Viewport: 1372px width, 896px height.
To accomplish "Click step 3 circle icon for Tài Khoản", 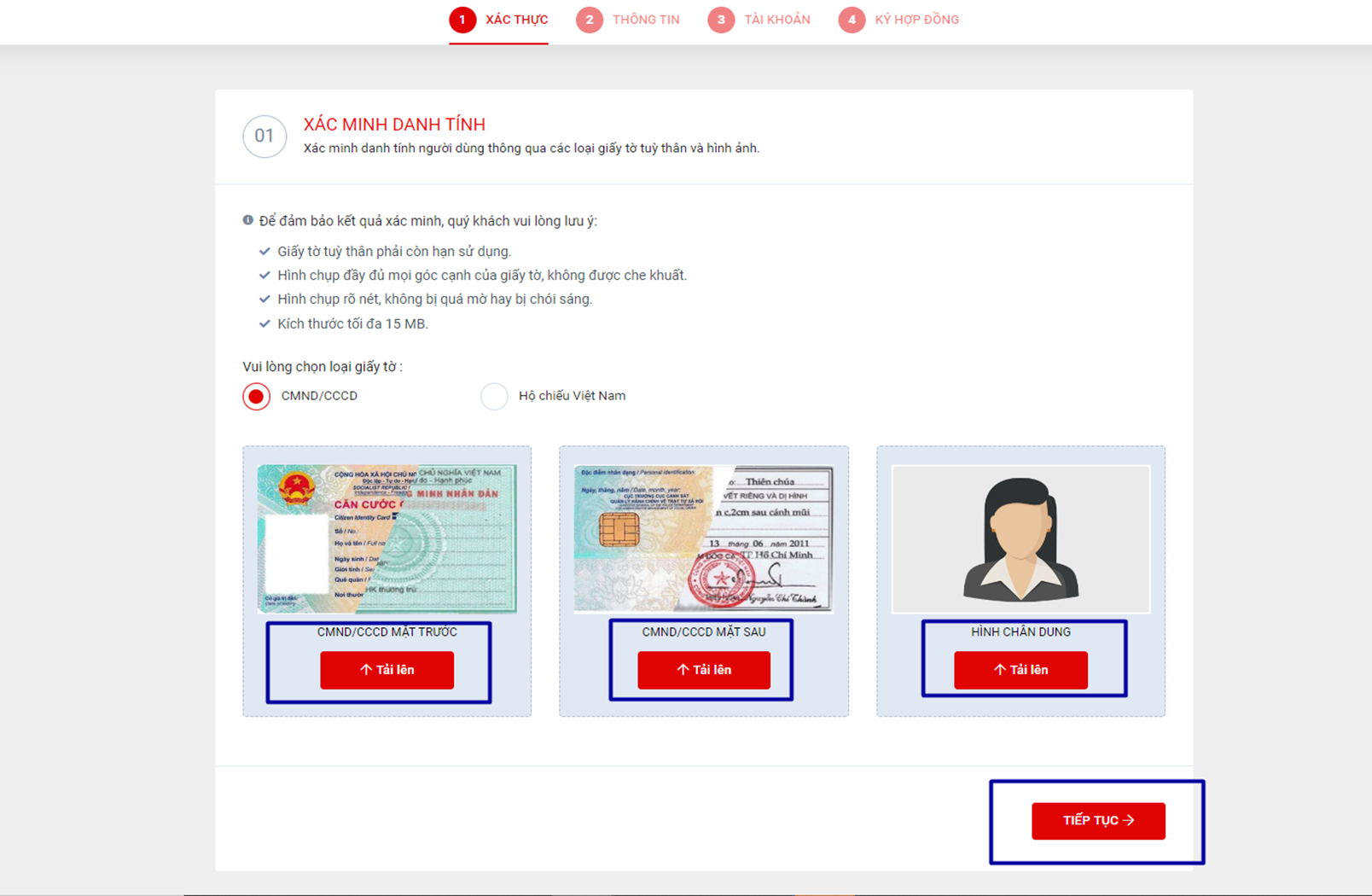I will pos(721,20).
